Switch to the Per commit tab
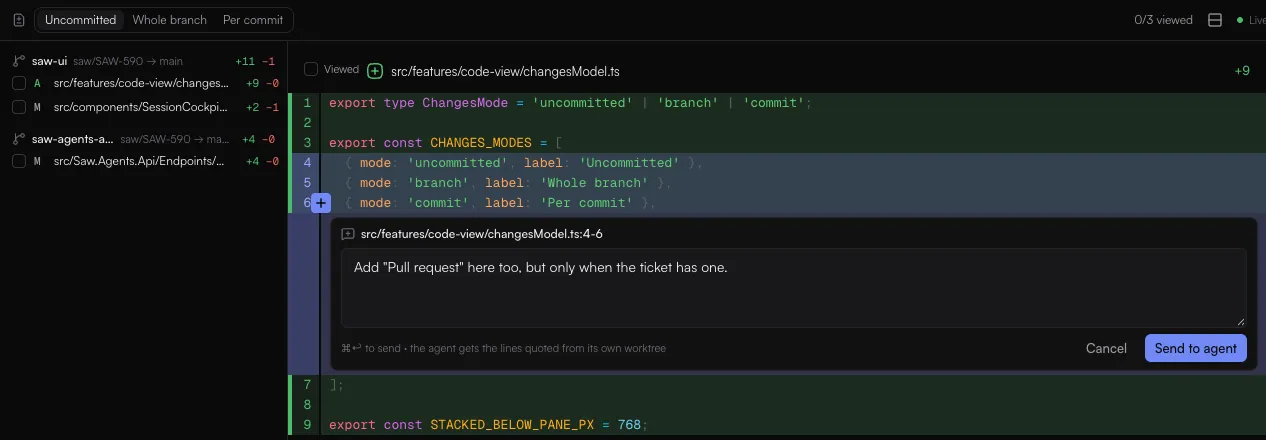This screenshot has height=440, width=1266. point(252,20)
